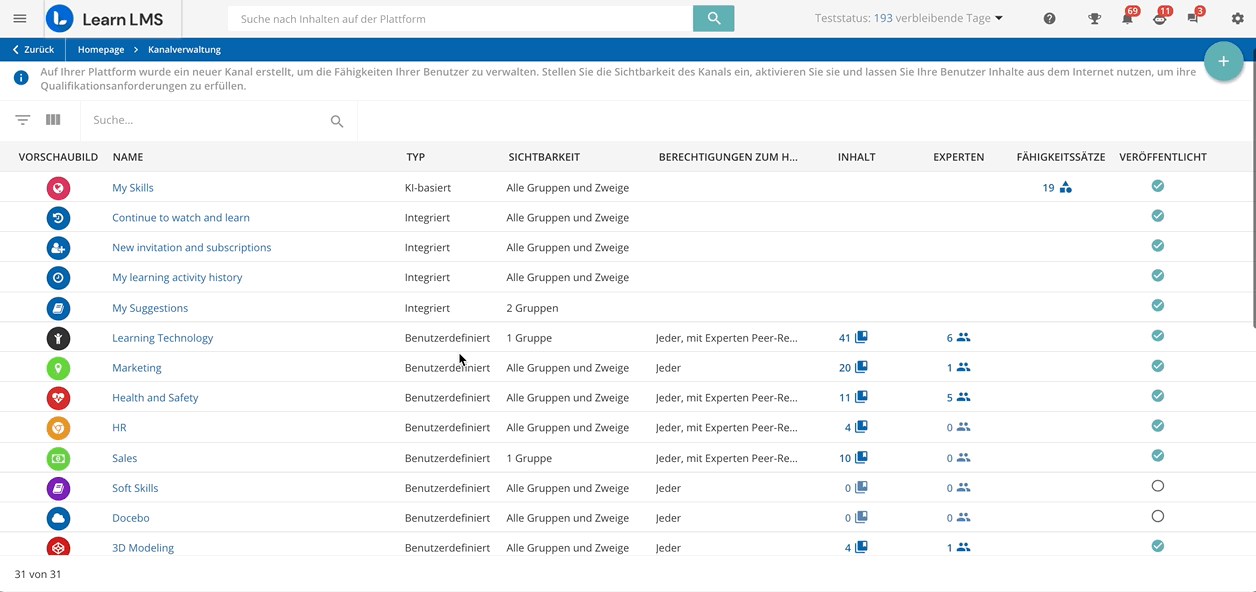Sort by the NAME column header
1256x592 pixels.
click(128, 157)
